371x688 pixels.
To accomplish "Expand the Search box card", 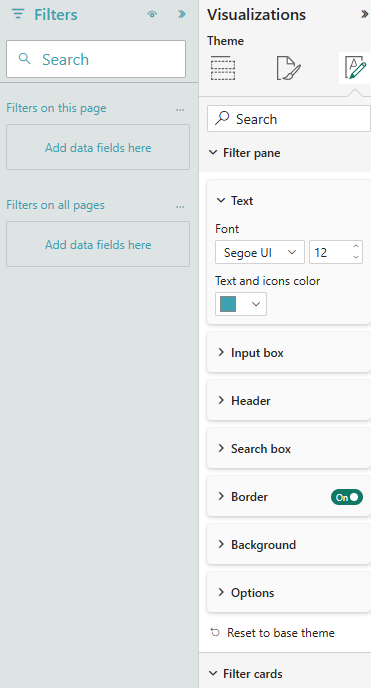I will (x=289, y=448).
